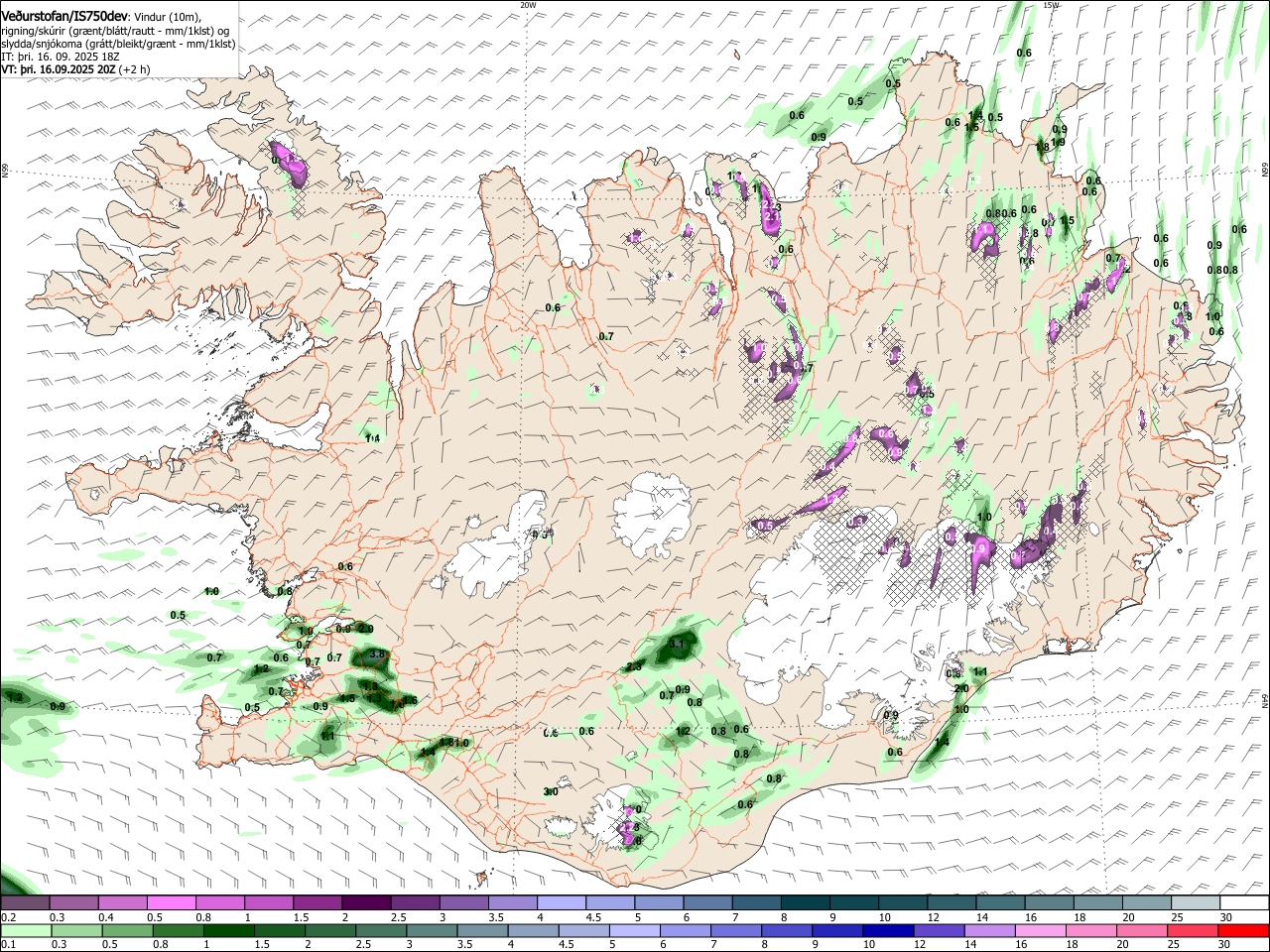Image resolution: width=1270 pixels, height=952 pixels.
Task: Click the Veðurstofan/IS750dev title text
Action: pos(63,16)
